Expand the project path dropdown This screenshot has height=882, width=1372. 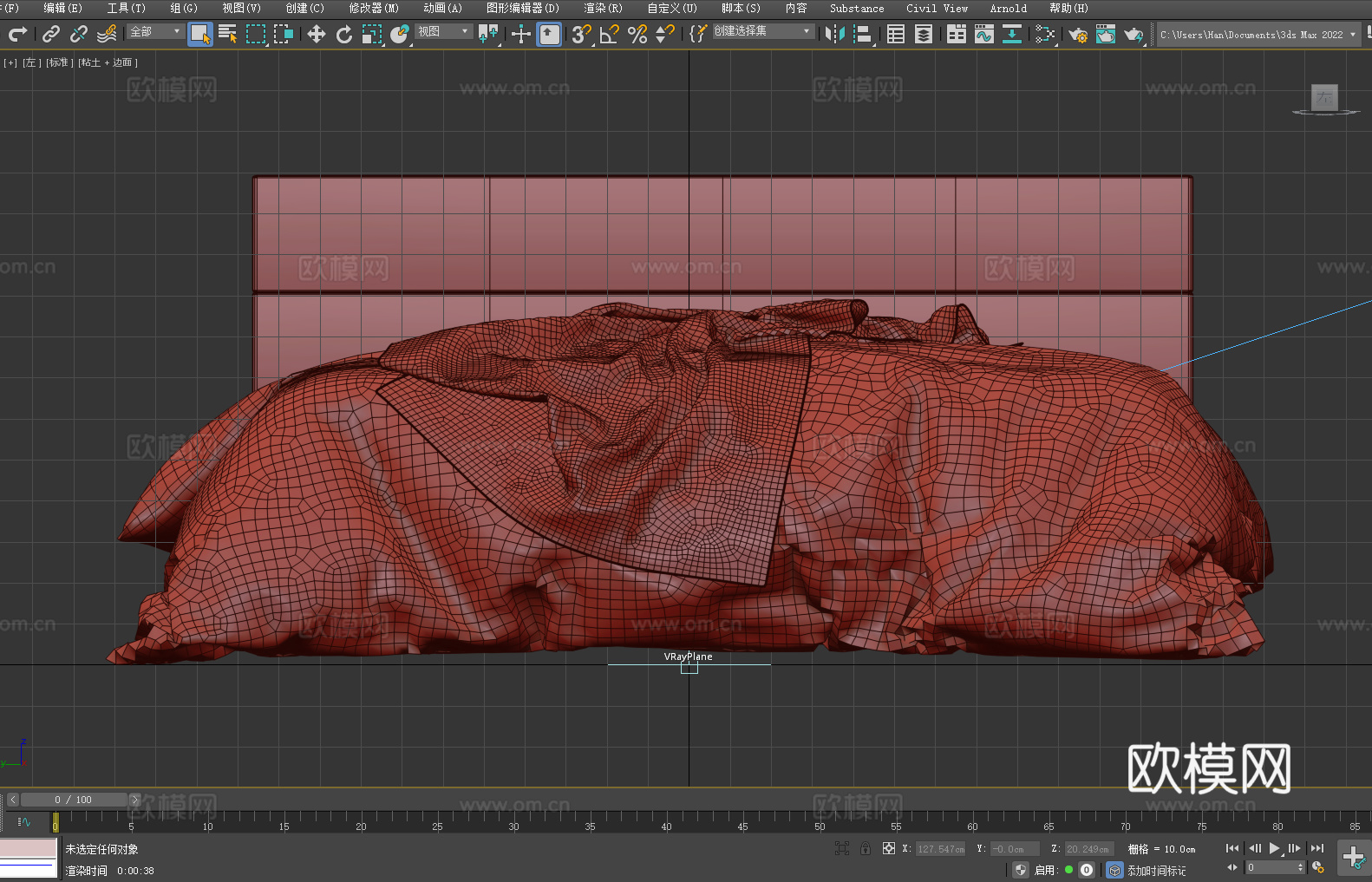(1352, 35)
